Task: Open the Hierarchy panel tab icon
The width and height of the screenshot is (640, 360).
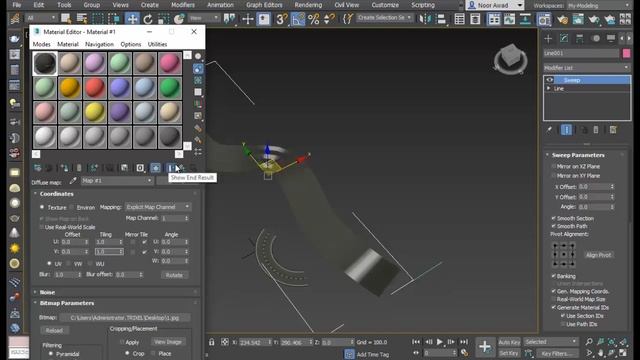Action: [x=580, y=38]
